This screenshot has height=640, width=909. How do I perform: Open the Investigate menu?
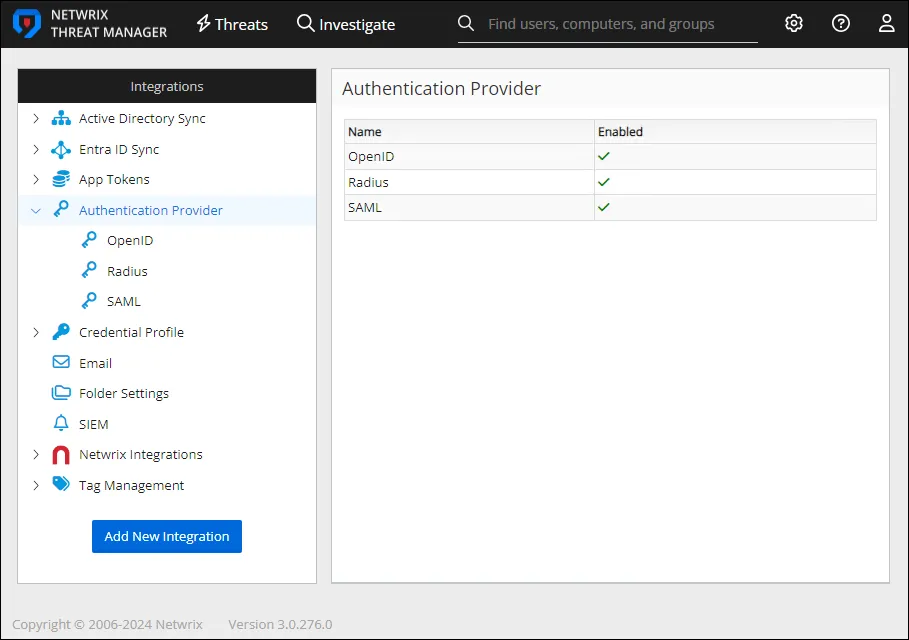coord(346,24)
